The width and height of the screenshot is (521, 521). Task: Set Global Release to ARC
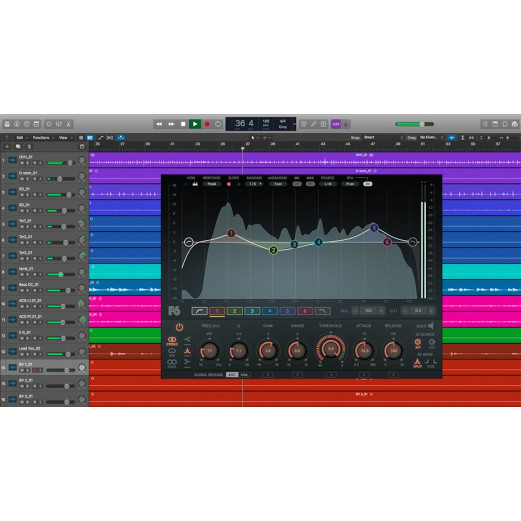pos(232,375)
